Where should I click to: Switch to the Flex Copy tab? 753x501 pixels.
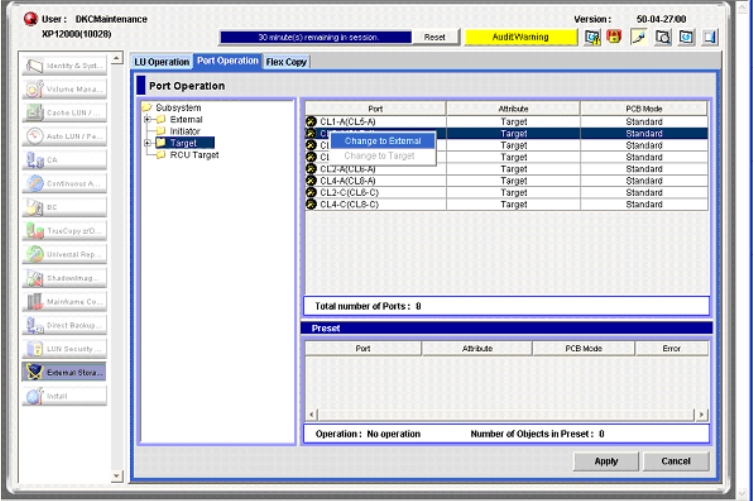coord(286,62)
